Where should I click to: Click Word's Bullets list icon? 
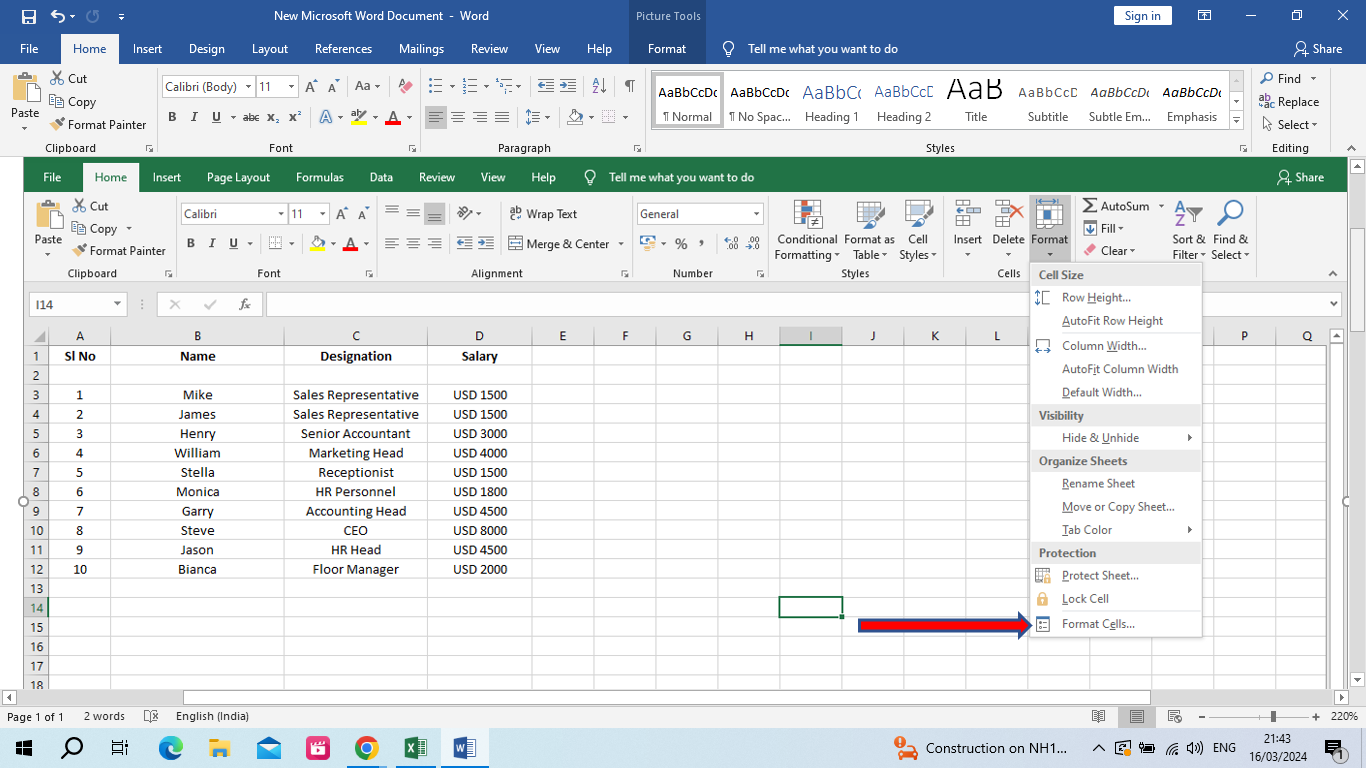(435, 86)
